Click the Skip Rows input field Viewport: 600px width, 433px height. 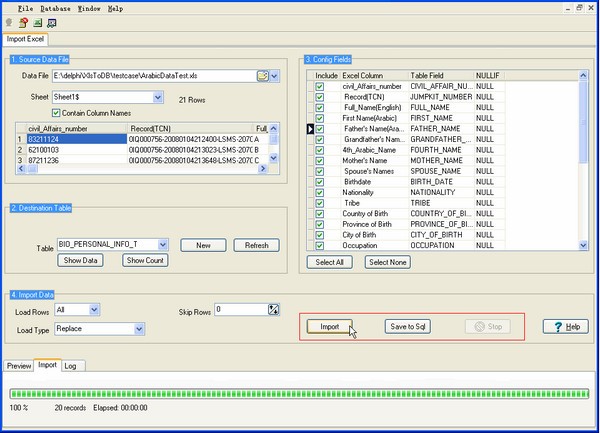[239, 310]
